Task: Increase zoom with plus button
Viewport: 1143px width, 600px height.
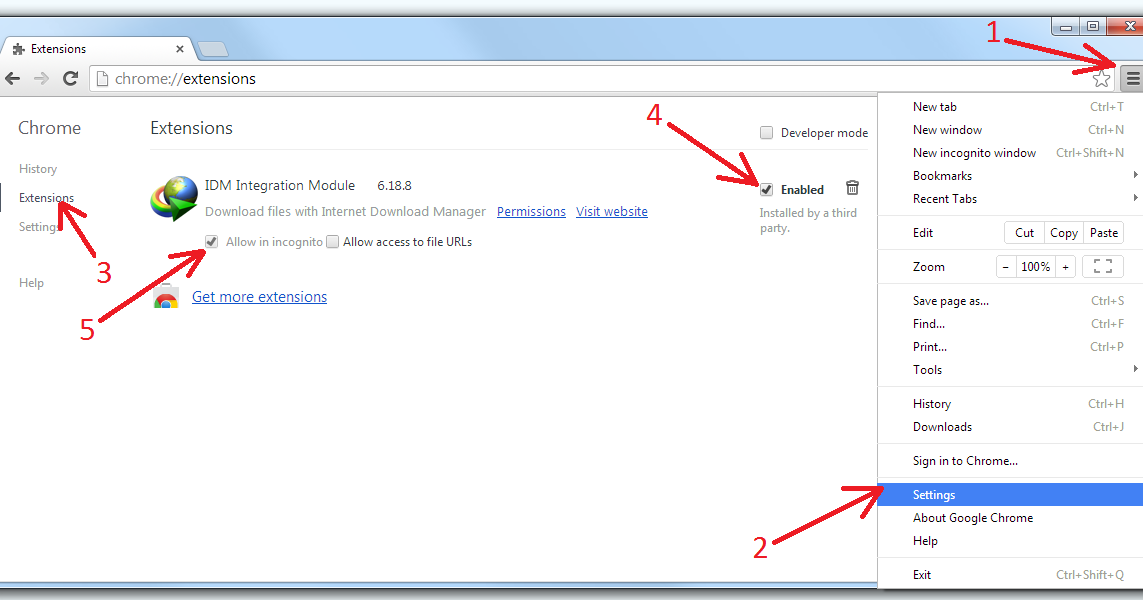Action: [1065, 267]
